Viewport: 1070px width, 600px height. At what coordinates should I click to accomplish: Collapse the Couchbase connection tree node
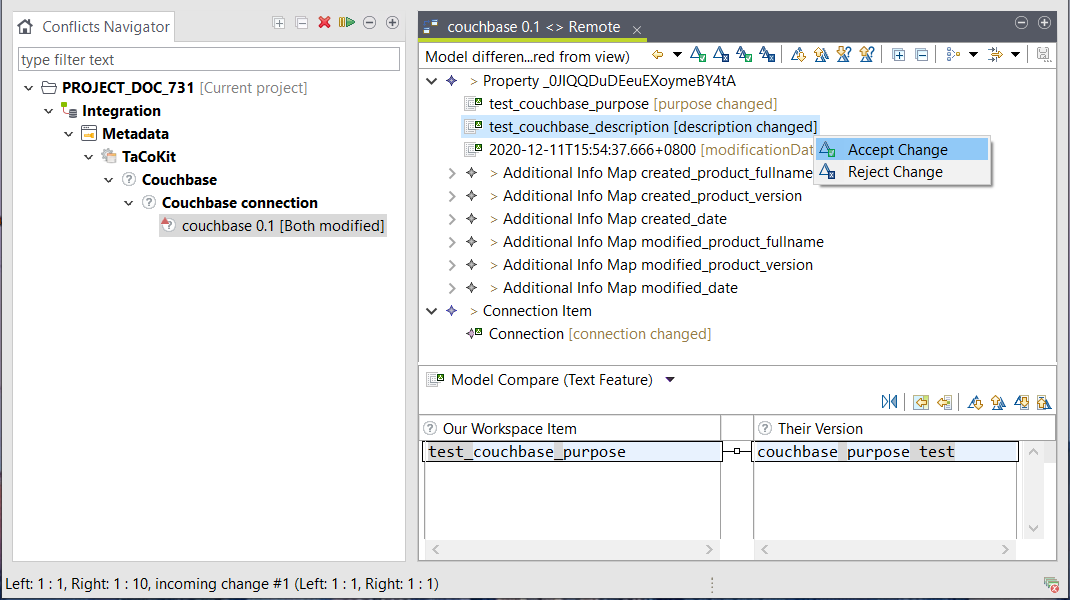pyautogui.click(x=128, y=203)
